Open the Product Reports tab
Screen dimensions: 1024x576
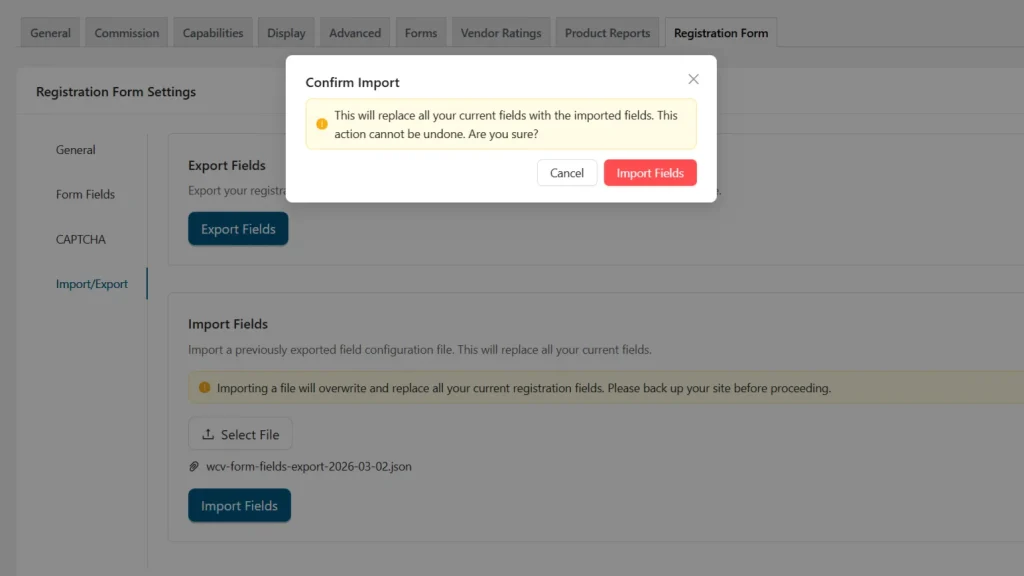[607, 33]
